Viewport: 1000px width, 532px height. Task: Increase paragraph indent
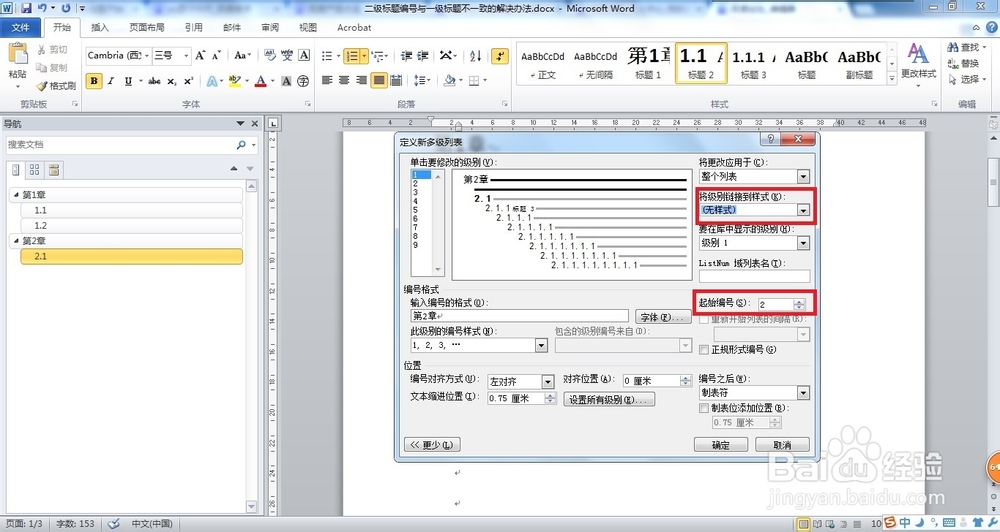(423, 56)
